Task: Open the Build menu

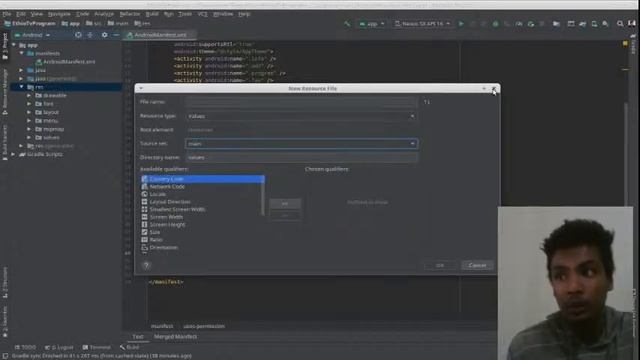Action: [x=152, y=14]
